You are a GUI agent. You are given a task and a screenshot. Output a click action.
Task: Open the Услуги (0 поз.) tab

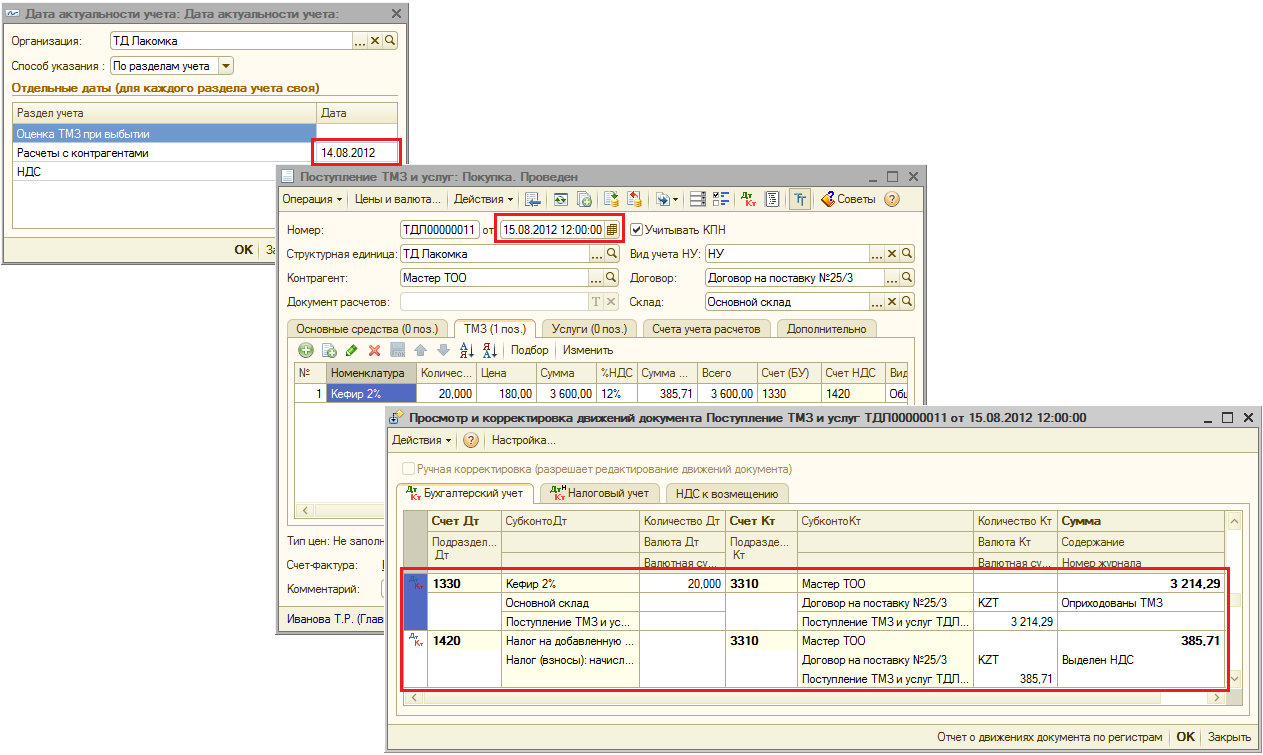[x=589, y=328]
